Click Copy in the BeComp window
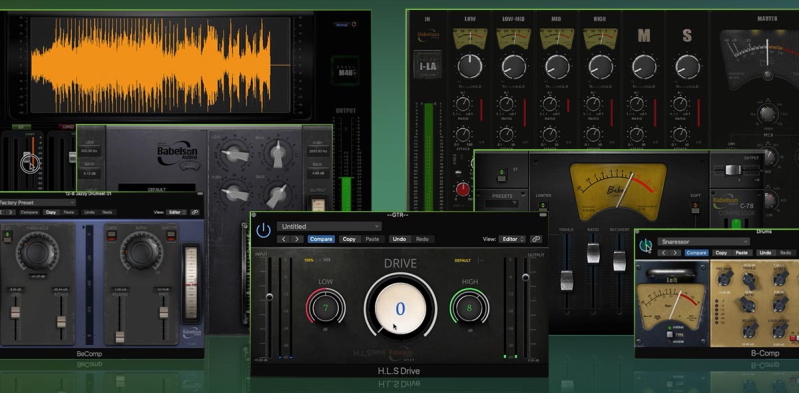The width and height of the screenshot is (799, 393). tap(50, 212)
